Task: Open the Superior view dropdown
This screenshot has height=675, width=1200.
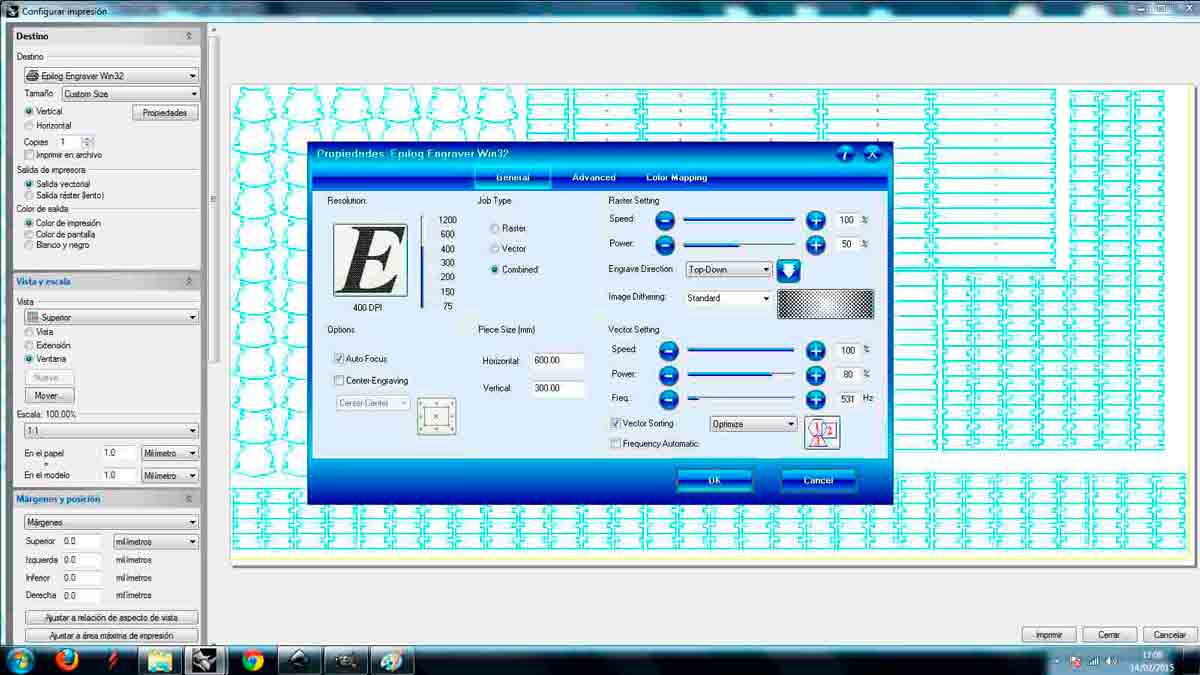Action: point(111,317)
